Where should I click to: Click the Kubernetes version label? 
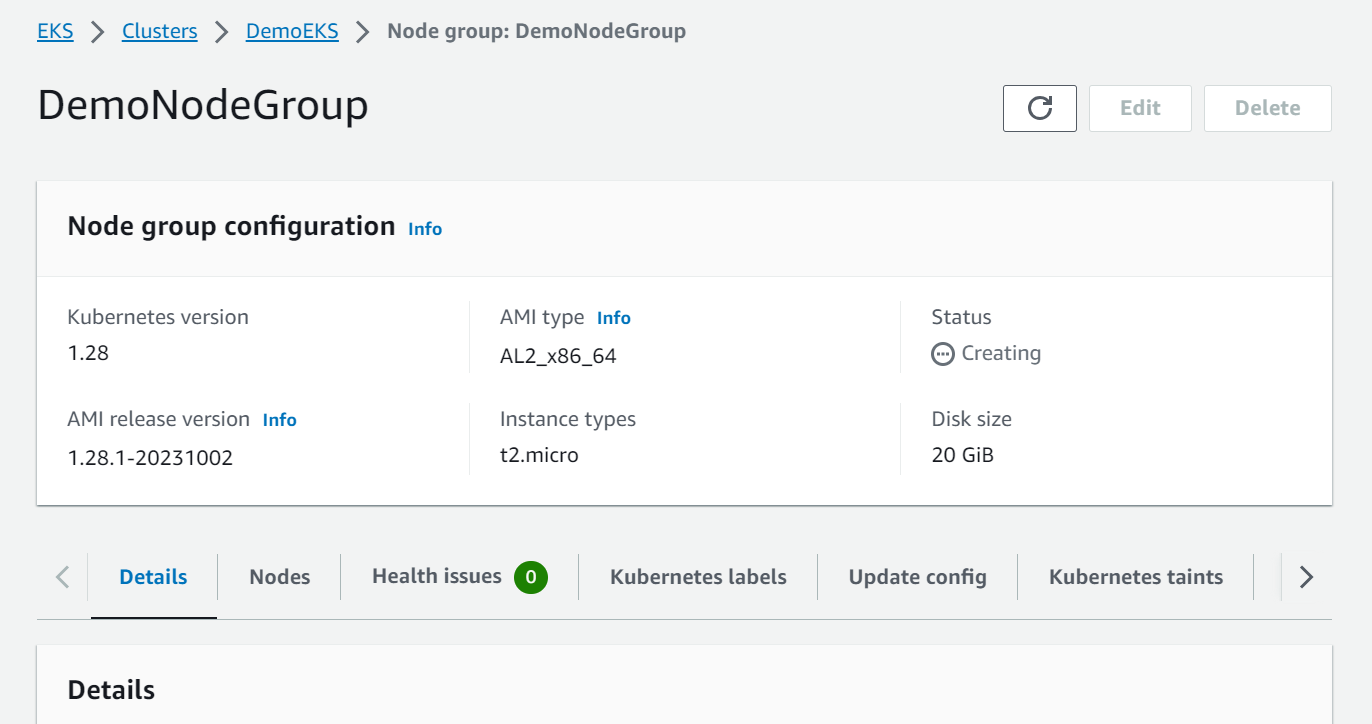[x=158, y=317]
